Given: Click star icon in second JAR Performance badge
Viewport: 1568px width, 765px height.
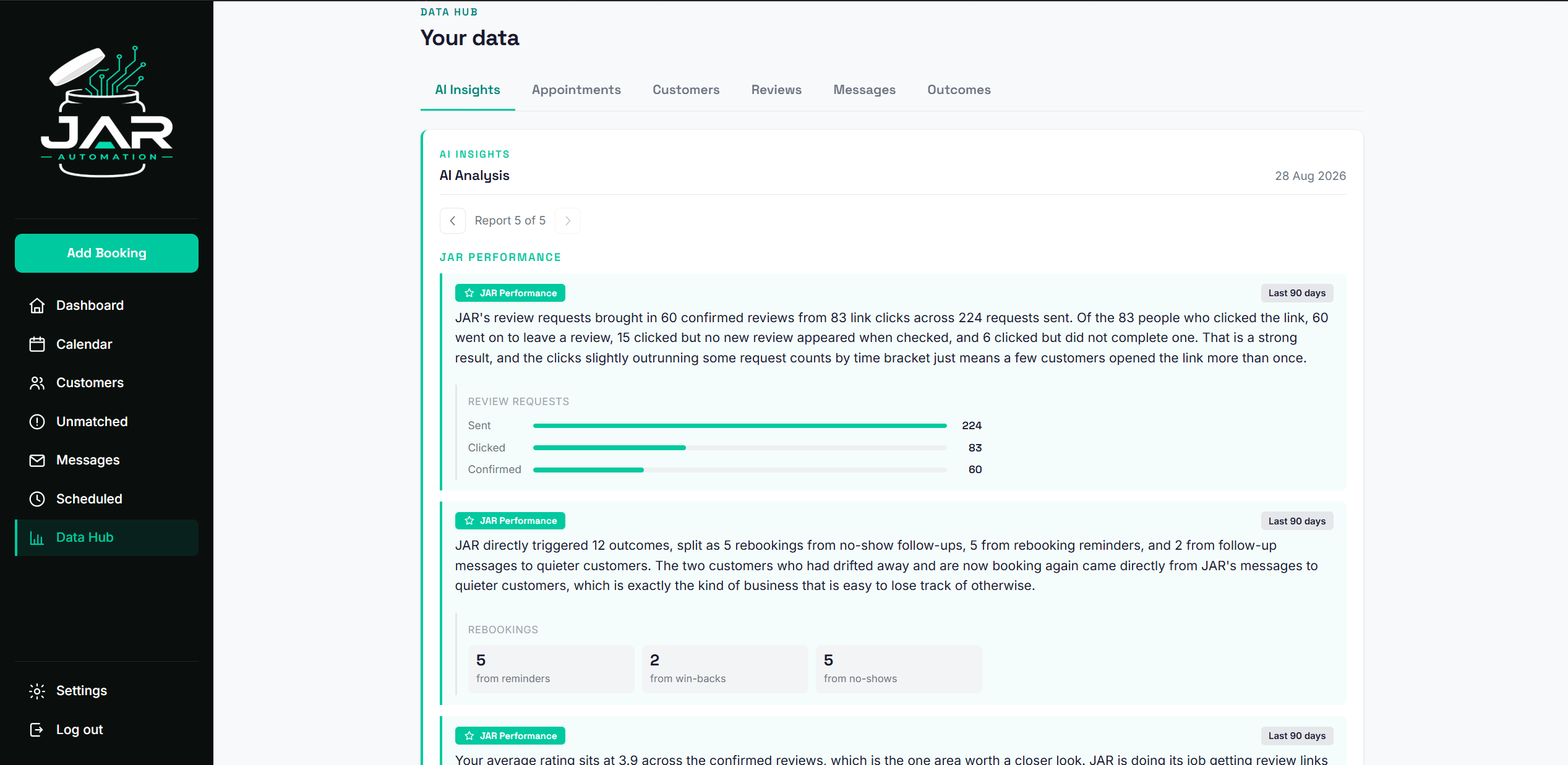Looking at the screenshot, I should pyautogui.click(x=469, y=521).
